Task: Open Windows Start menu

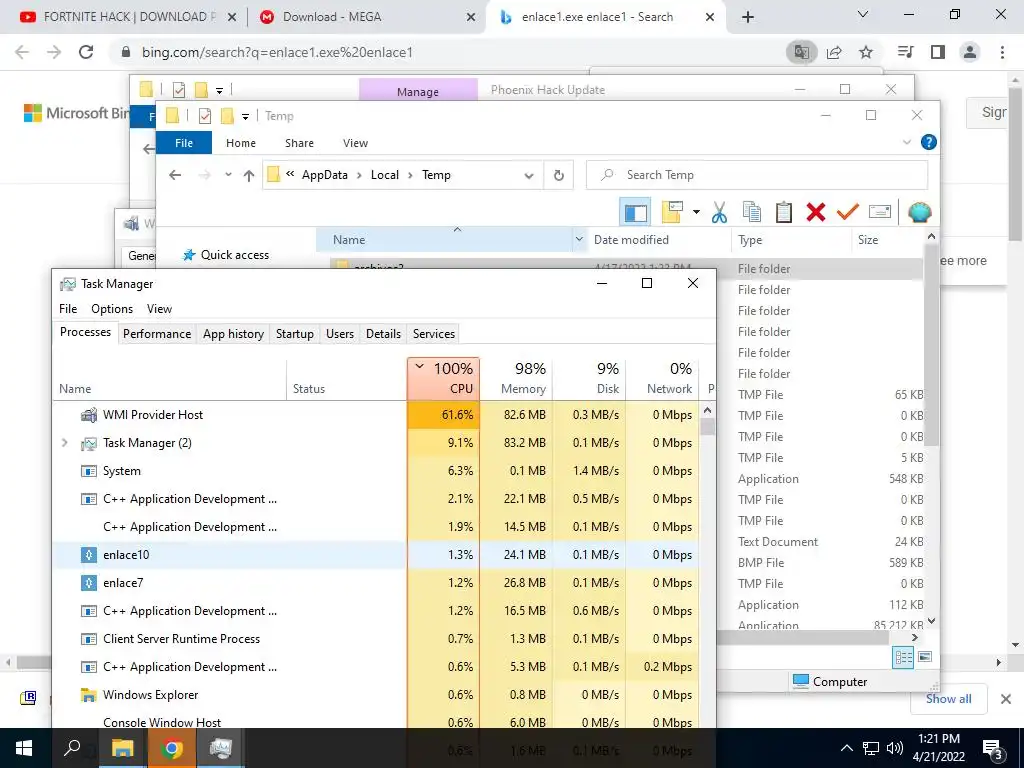Action: (24, 748)
